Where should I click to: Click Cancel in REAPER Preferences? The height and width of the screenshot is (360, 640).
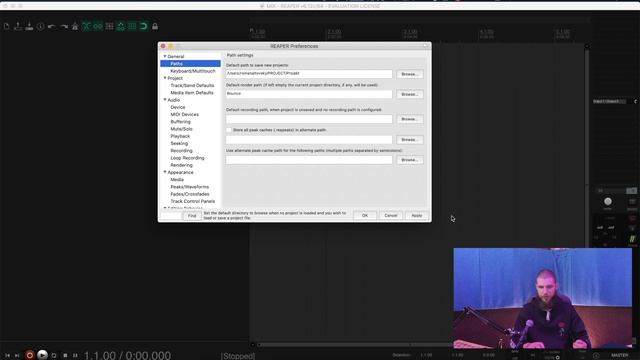(x=391, y=216)
